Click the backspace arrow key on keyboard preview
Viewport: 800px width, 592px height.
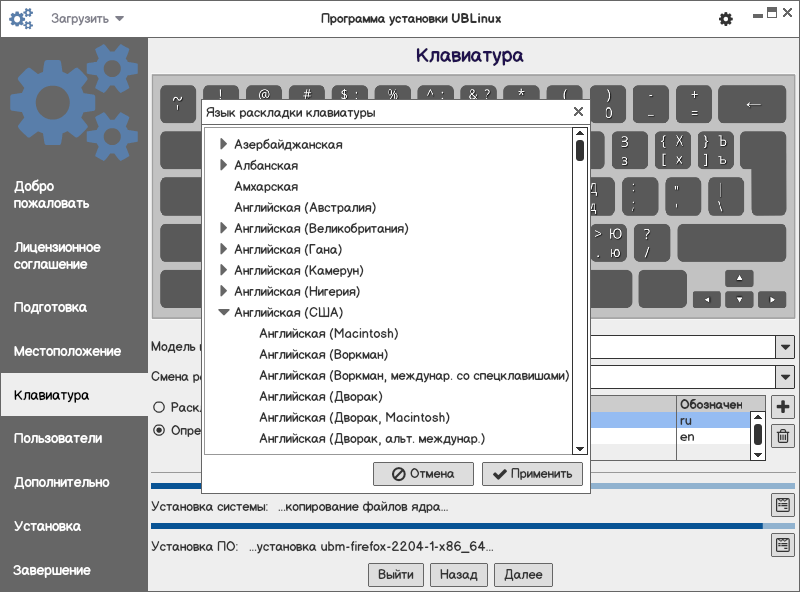point(752,105)
